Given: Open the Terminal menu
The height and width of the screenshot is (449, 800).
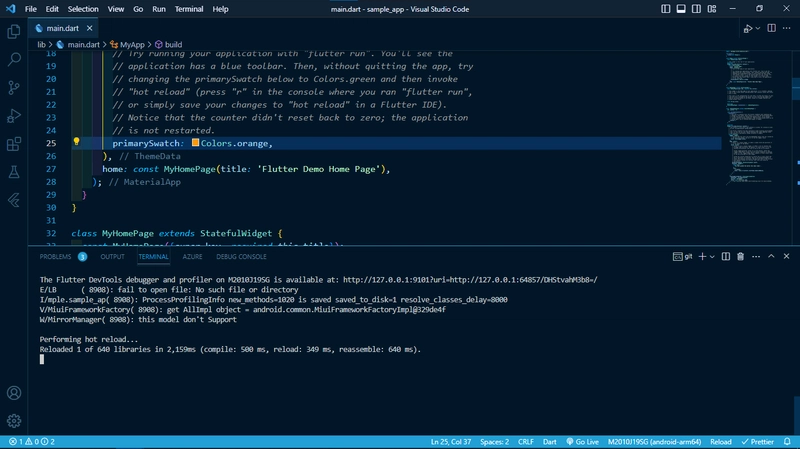Looking at the screenshot, I should pyautogui.click(x=187, y=9).
